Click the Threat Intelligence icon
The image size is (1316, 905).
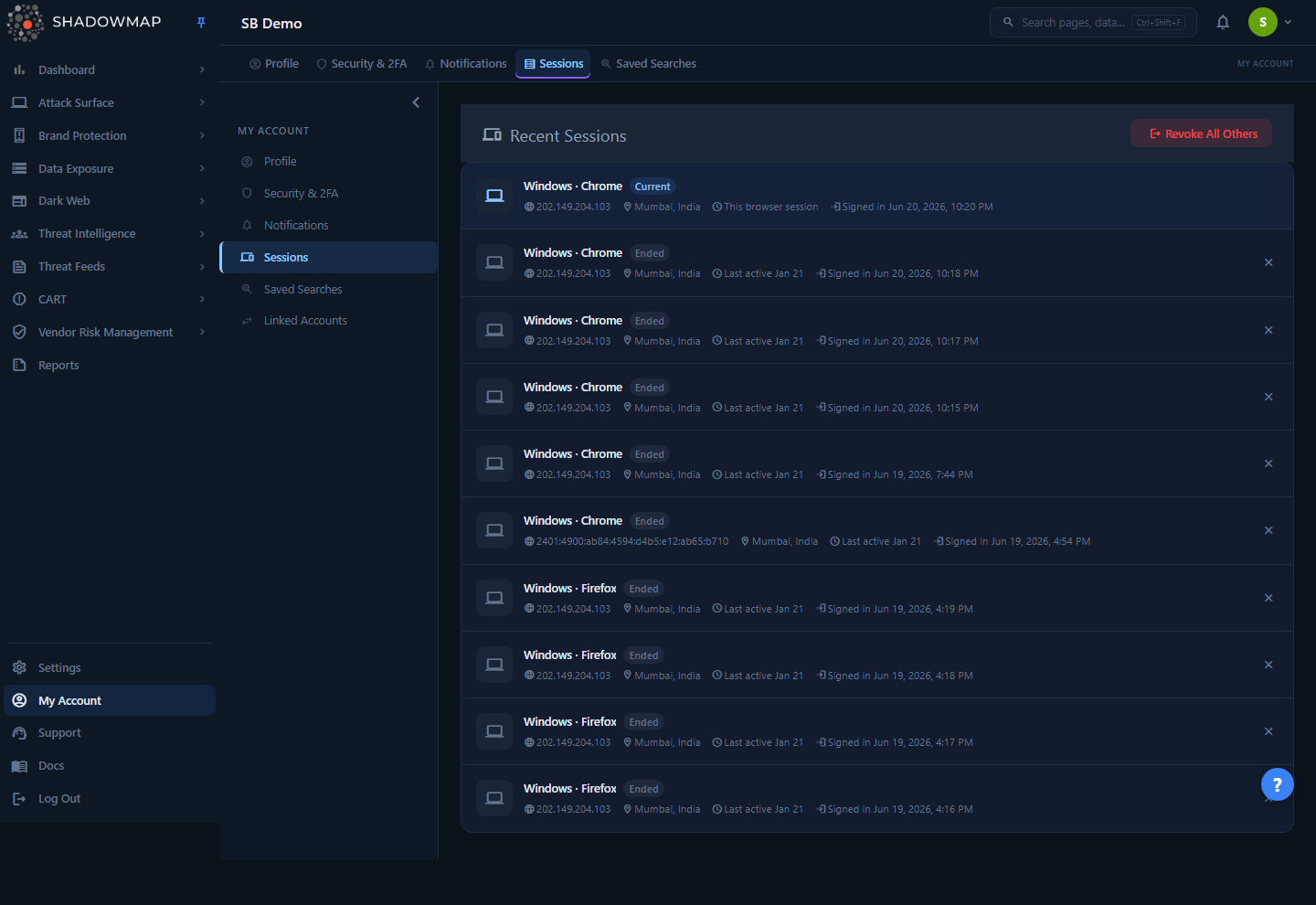19,234
